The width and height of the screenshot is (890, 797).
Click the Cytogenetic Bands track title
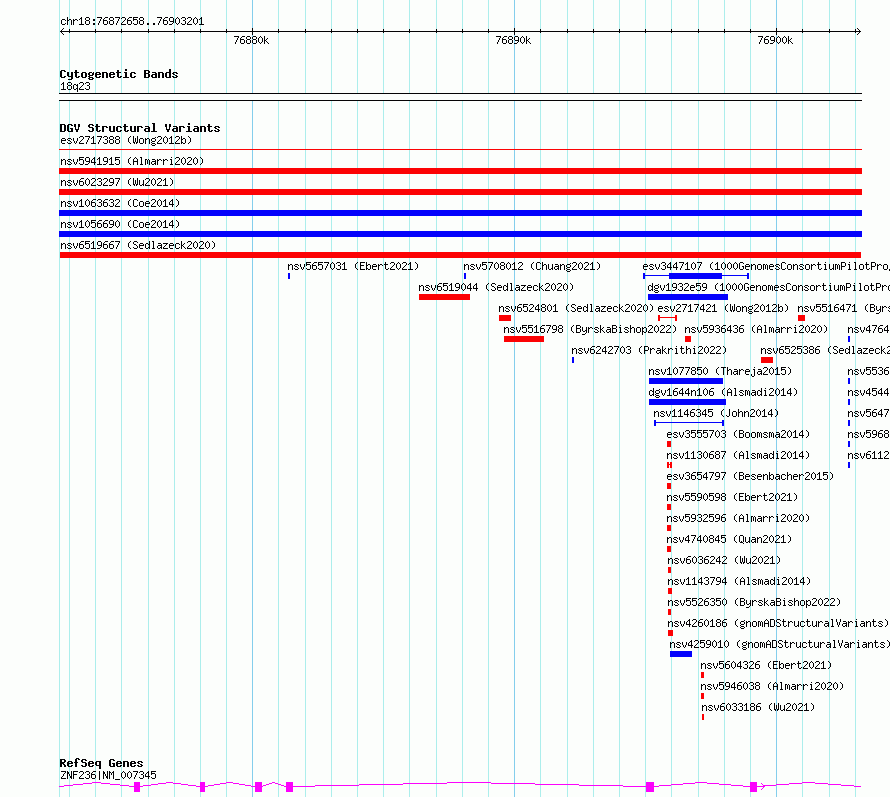(x=119, y=74)
